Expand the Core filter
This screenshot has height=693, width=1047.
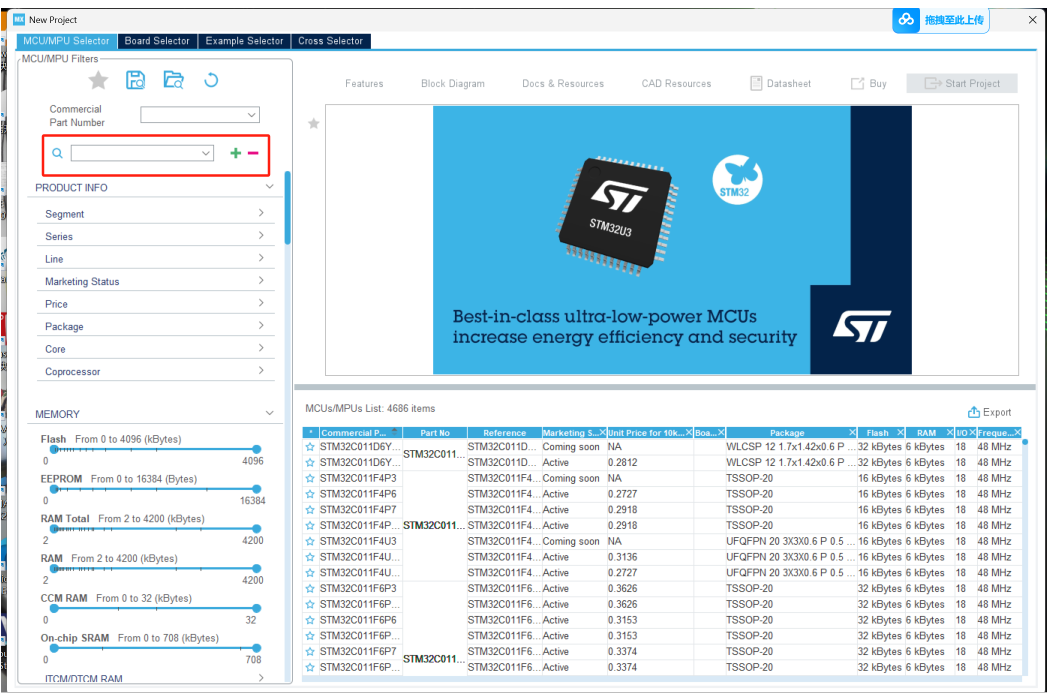point(261,348)
